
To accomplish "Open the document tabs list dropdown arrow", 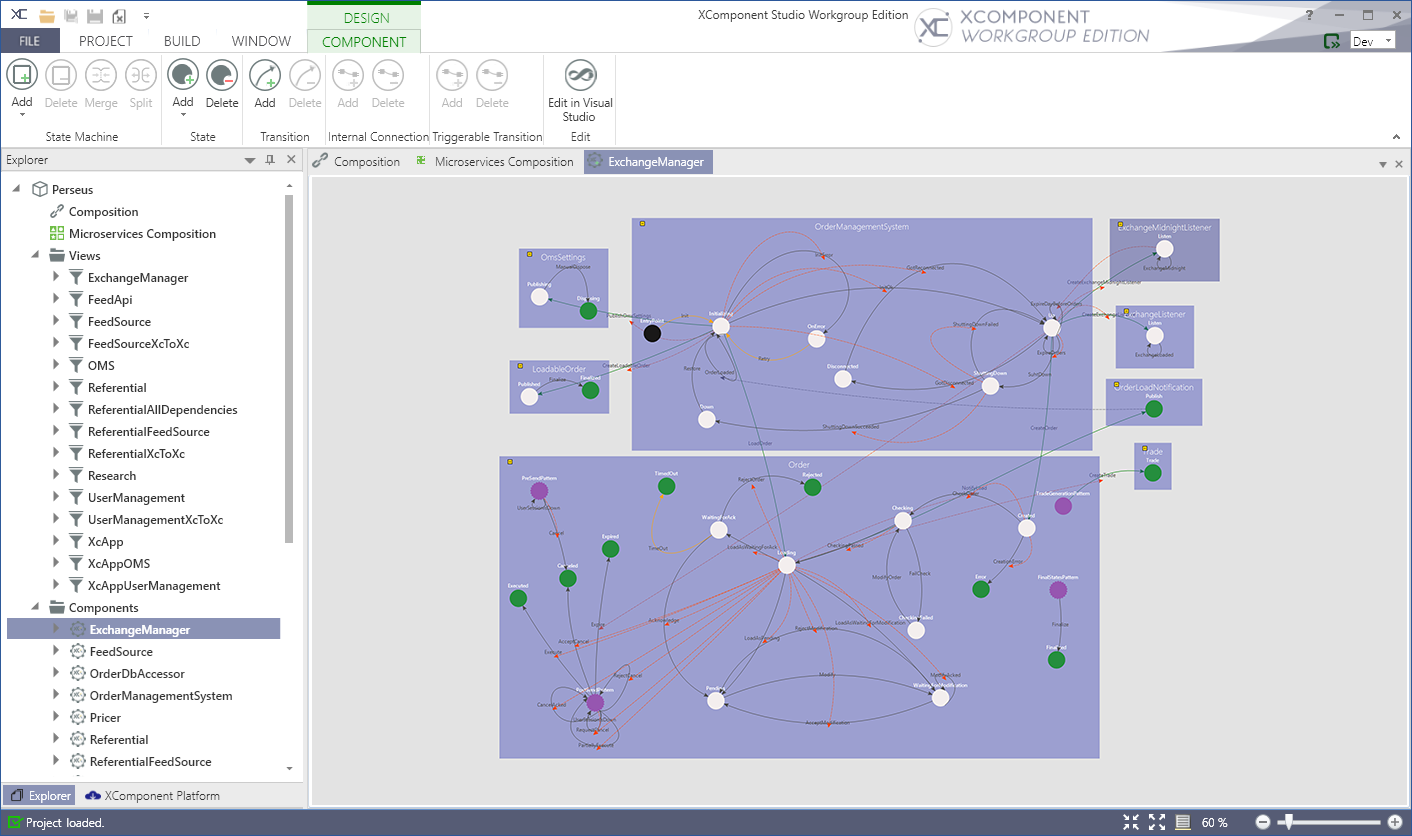I will pyautogui.click(x=1383, y=163).
